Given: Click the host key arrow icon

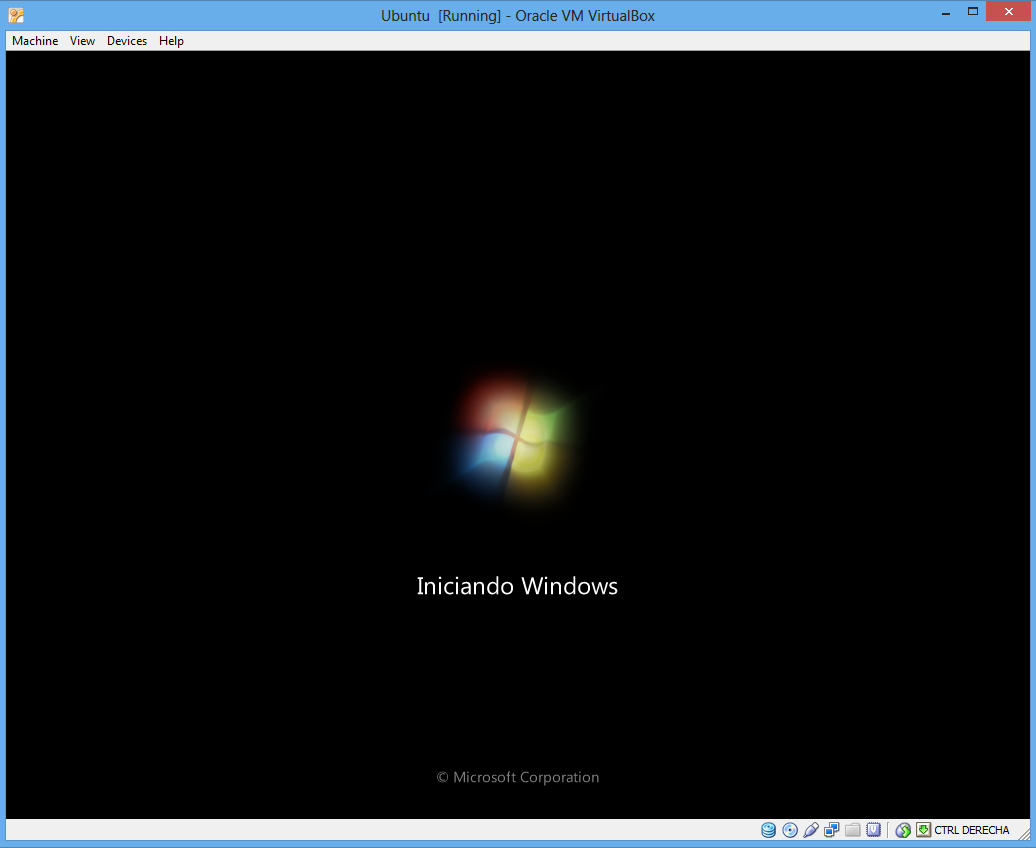Looking at the screenshot, I should pyautogui.click(x=924, y=830).
